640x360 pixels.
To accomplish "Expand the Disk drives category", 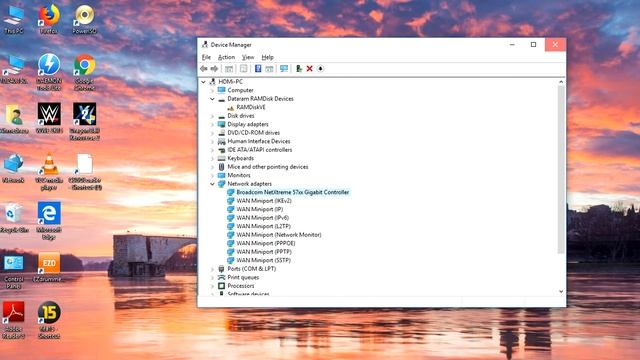I will [x=212, y=116].
